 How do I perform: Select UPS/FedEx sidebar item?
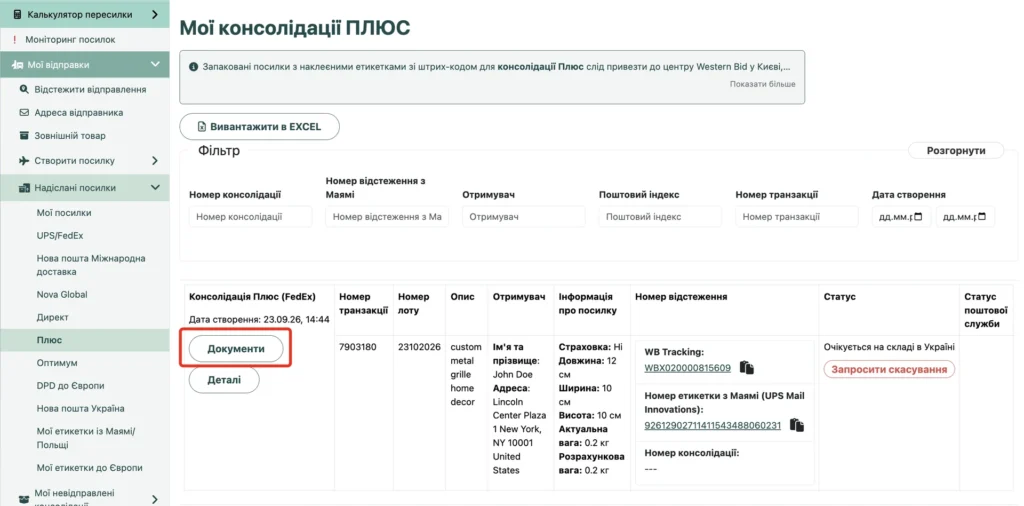point(60,236)
